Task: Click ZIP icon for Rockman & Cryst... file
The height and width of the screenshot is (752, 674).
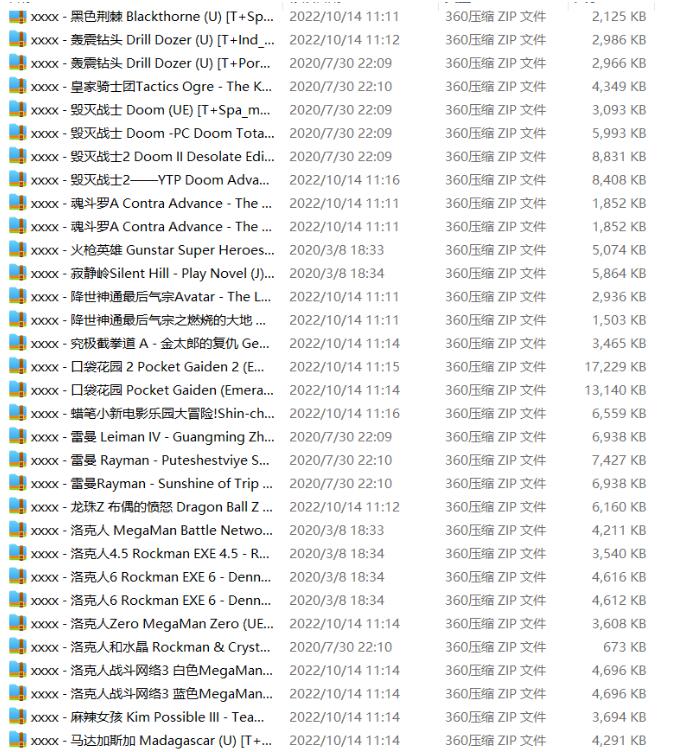Action: [x=18, y=647]
